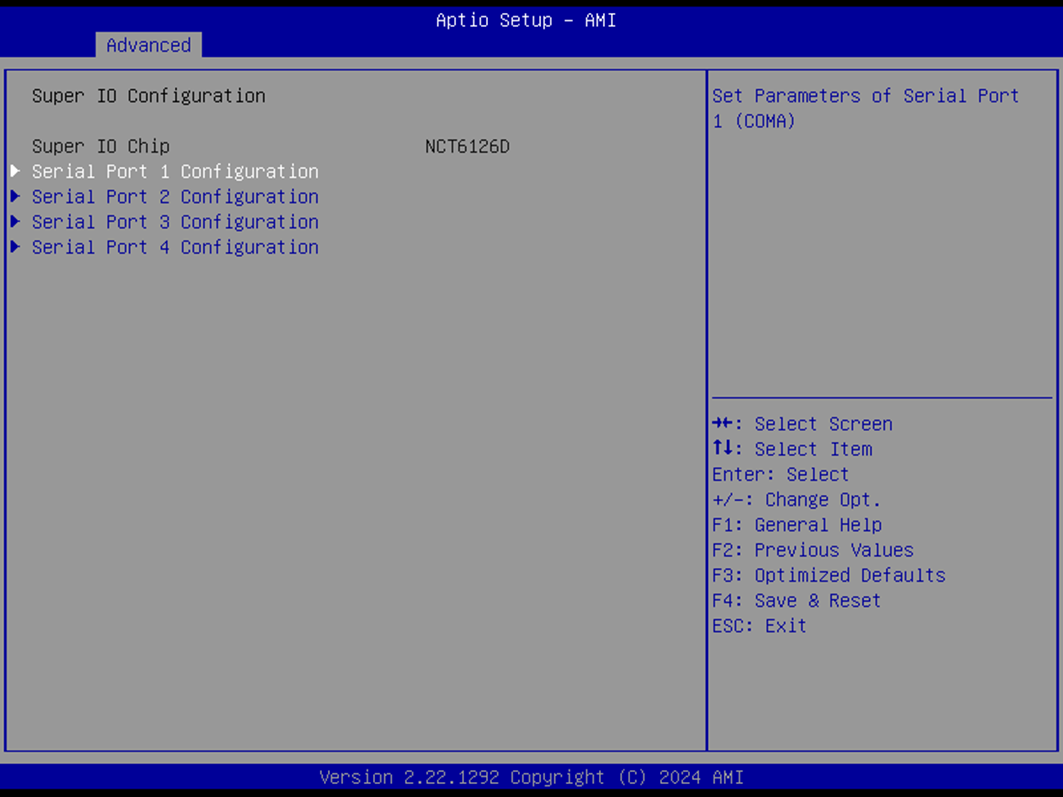The height and width of the screenshot is (797, 1063).
Task: Click the F3 Optimized Defaults entry
Action: [x=828, y=575]
